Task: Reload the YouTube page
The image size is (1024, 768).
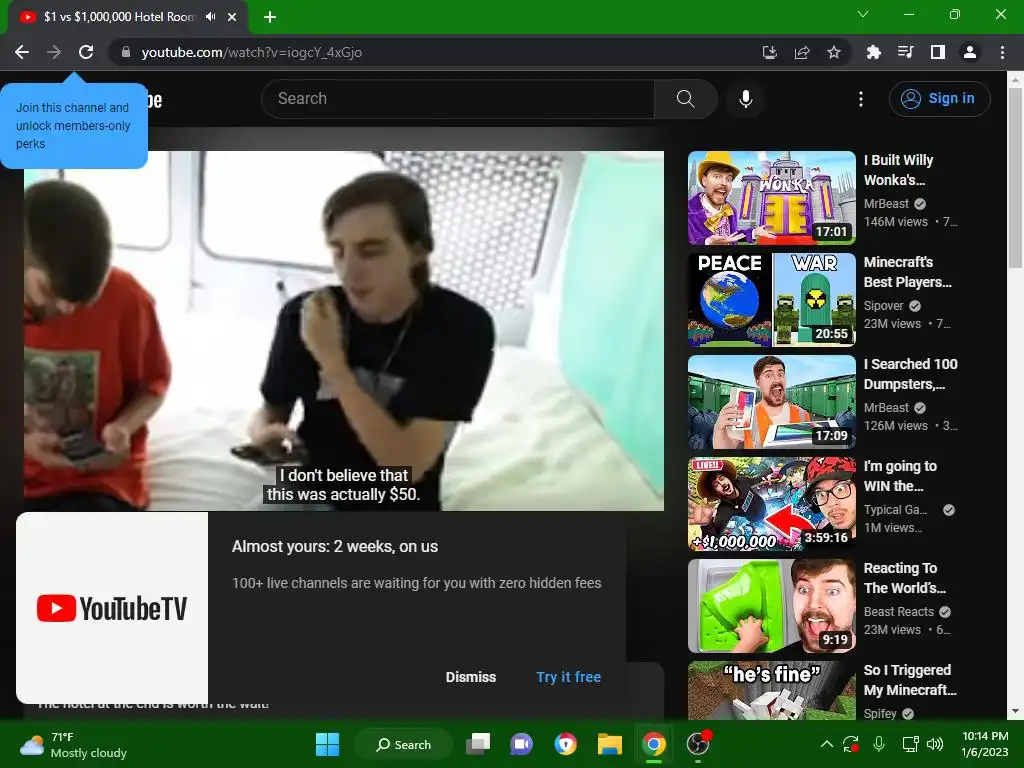Action: [86, 52]
